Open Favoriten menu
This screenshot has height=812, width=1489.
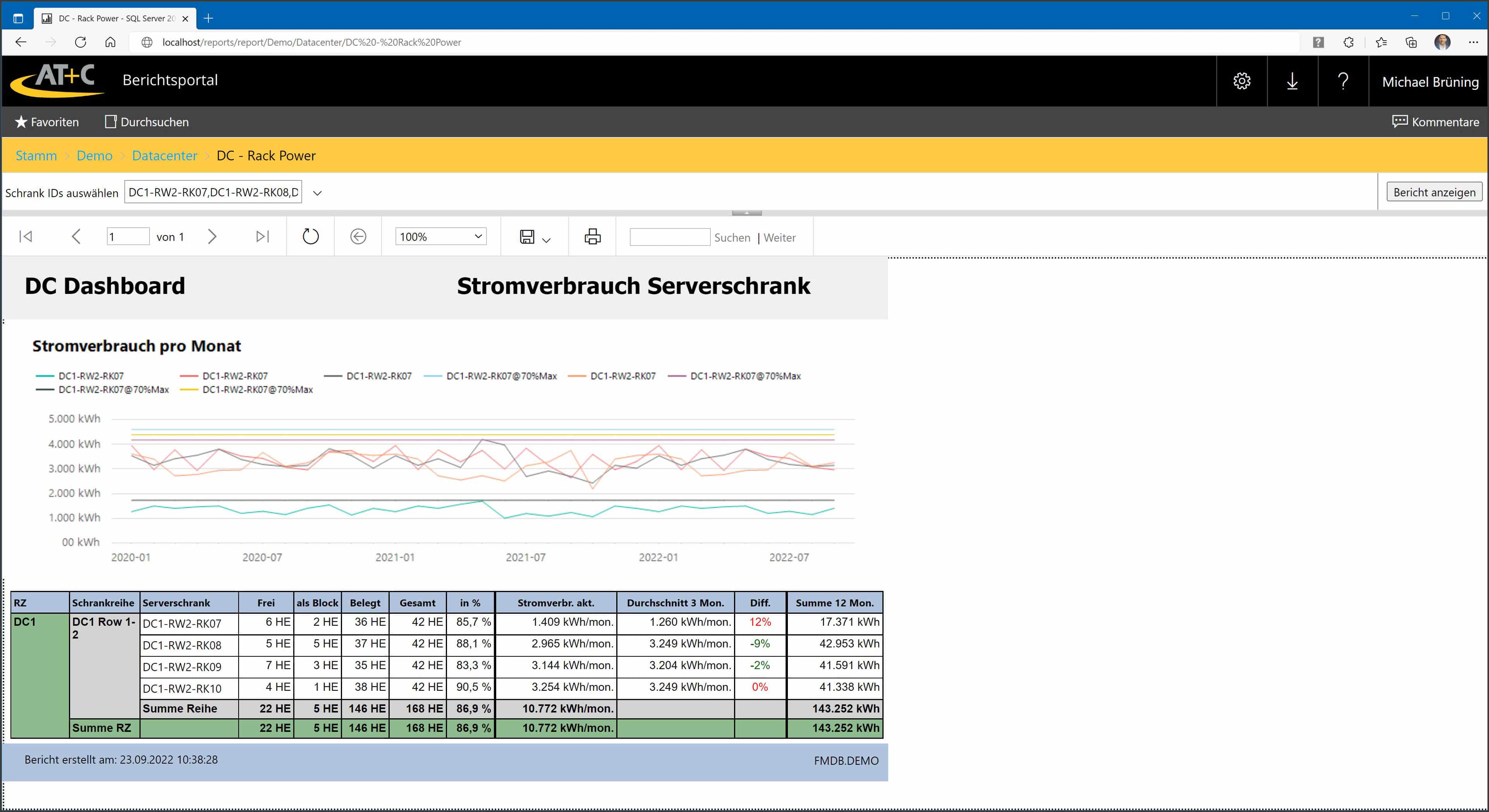coord(47,122)
